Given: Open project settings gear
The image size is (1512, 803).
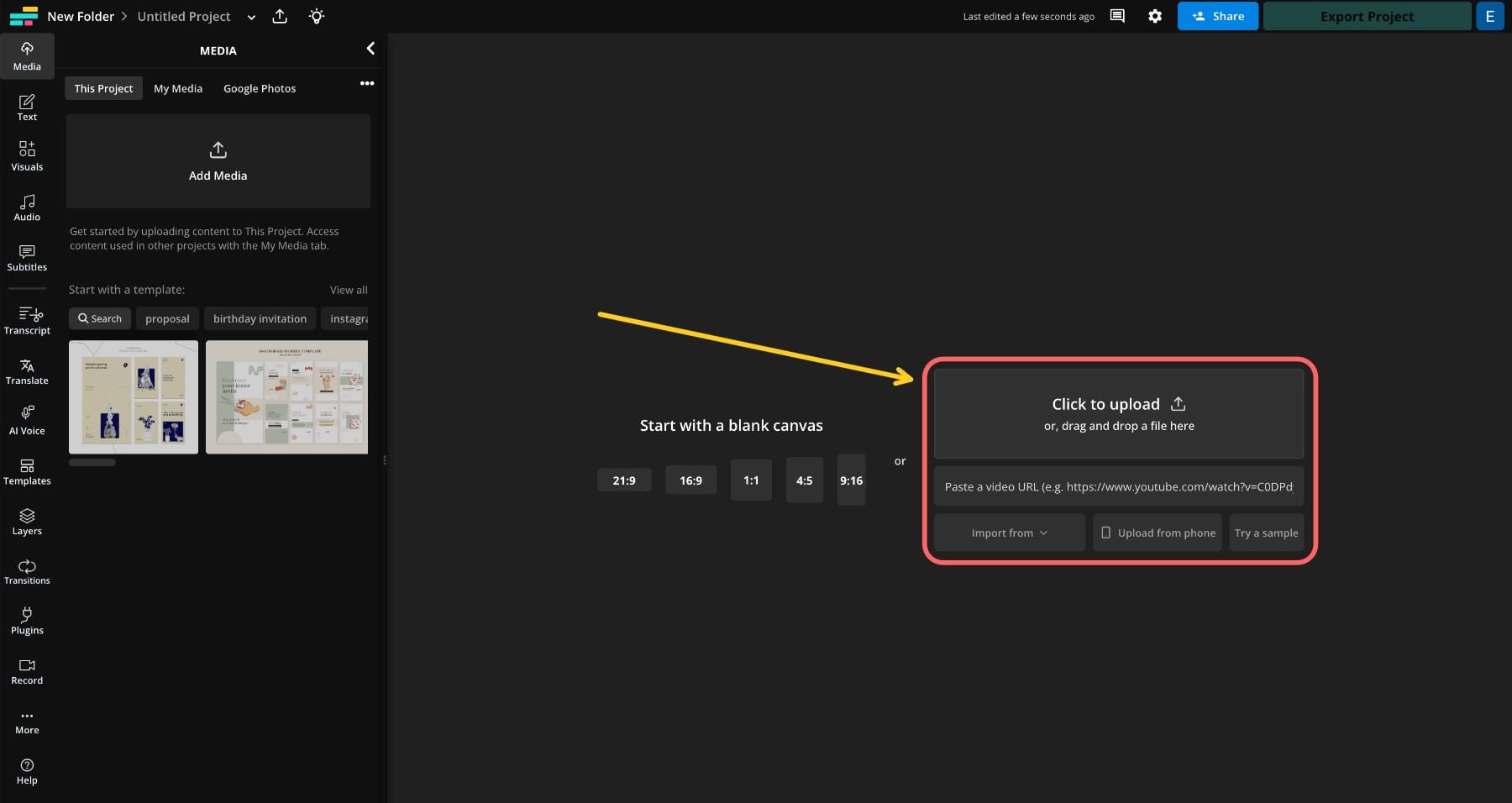Looking at the screenshot, I should pos(1155,16).
